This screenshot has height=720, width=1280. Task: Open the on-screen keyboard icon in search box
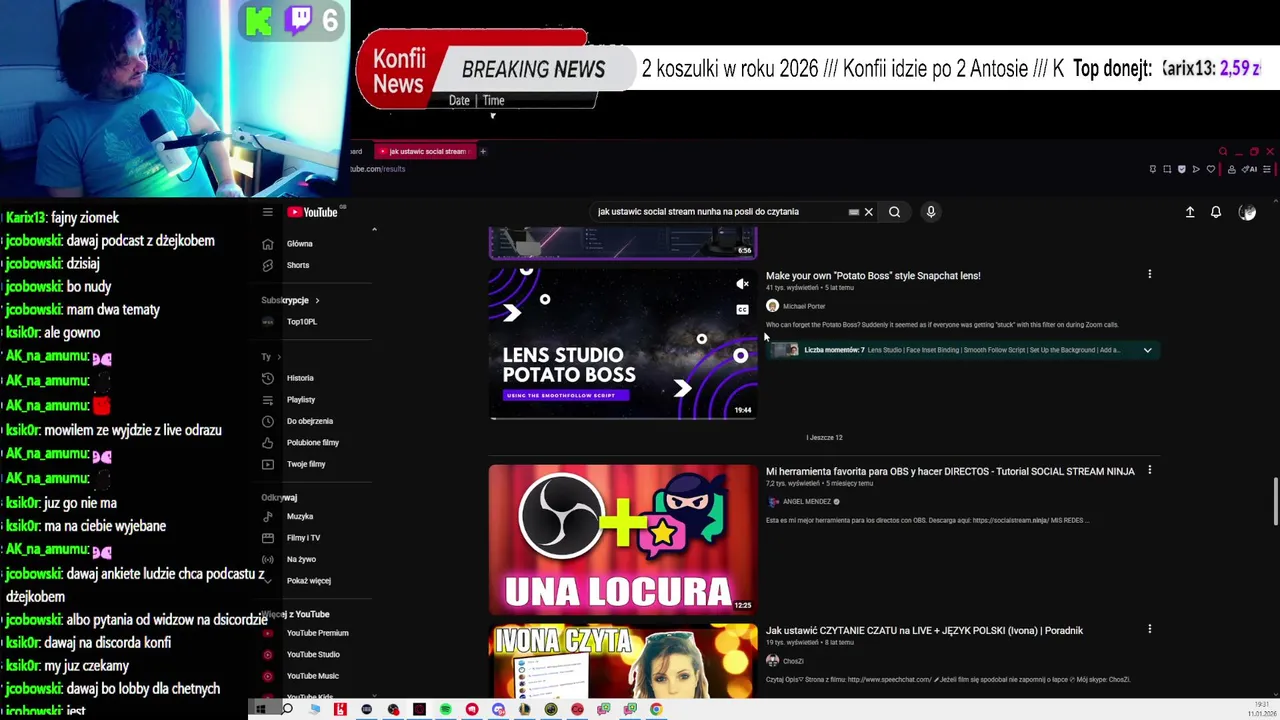853,212
